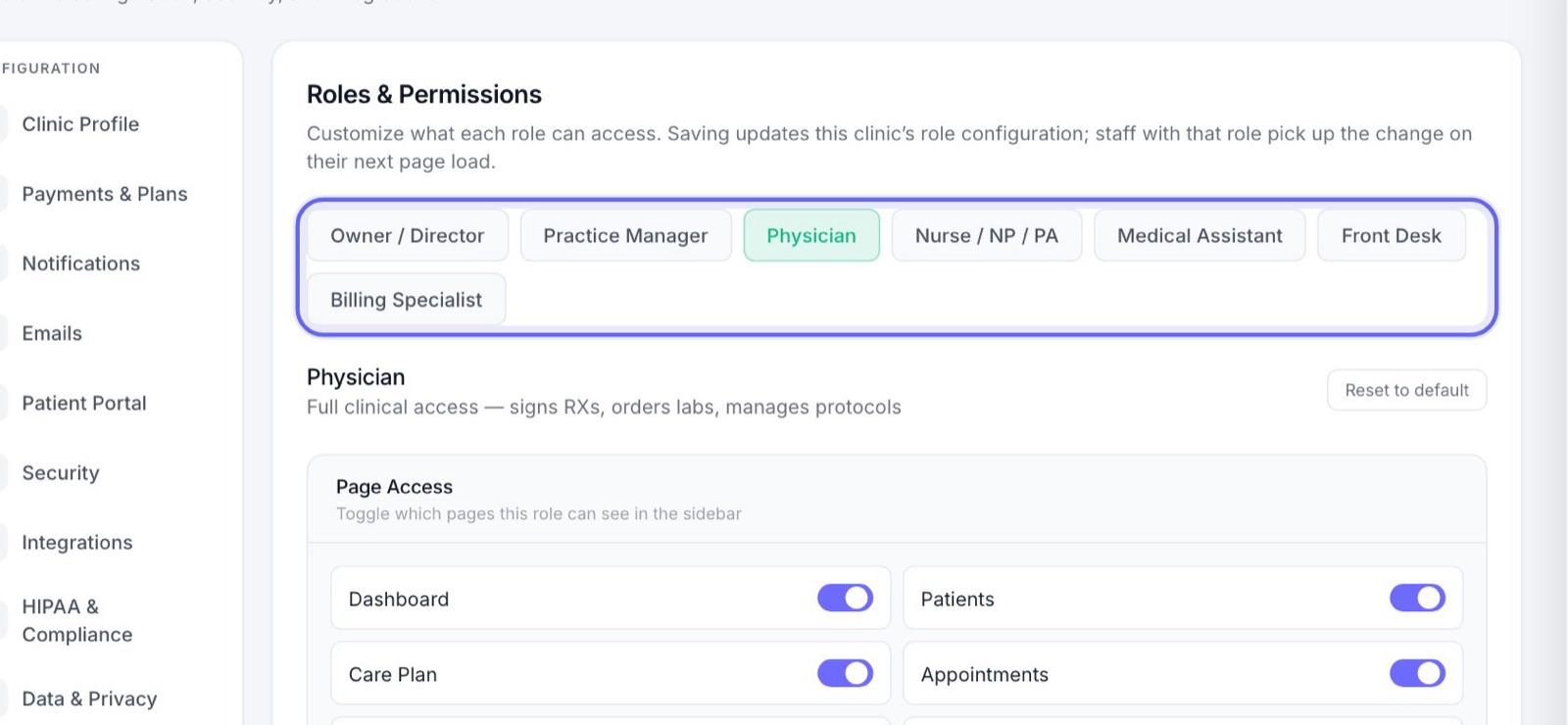This screenshot has height=725, width=1568.
Task: Open Clinic Profile settings
Action: click(80, 124)
